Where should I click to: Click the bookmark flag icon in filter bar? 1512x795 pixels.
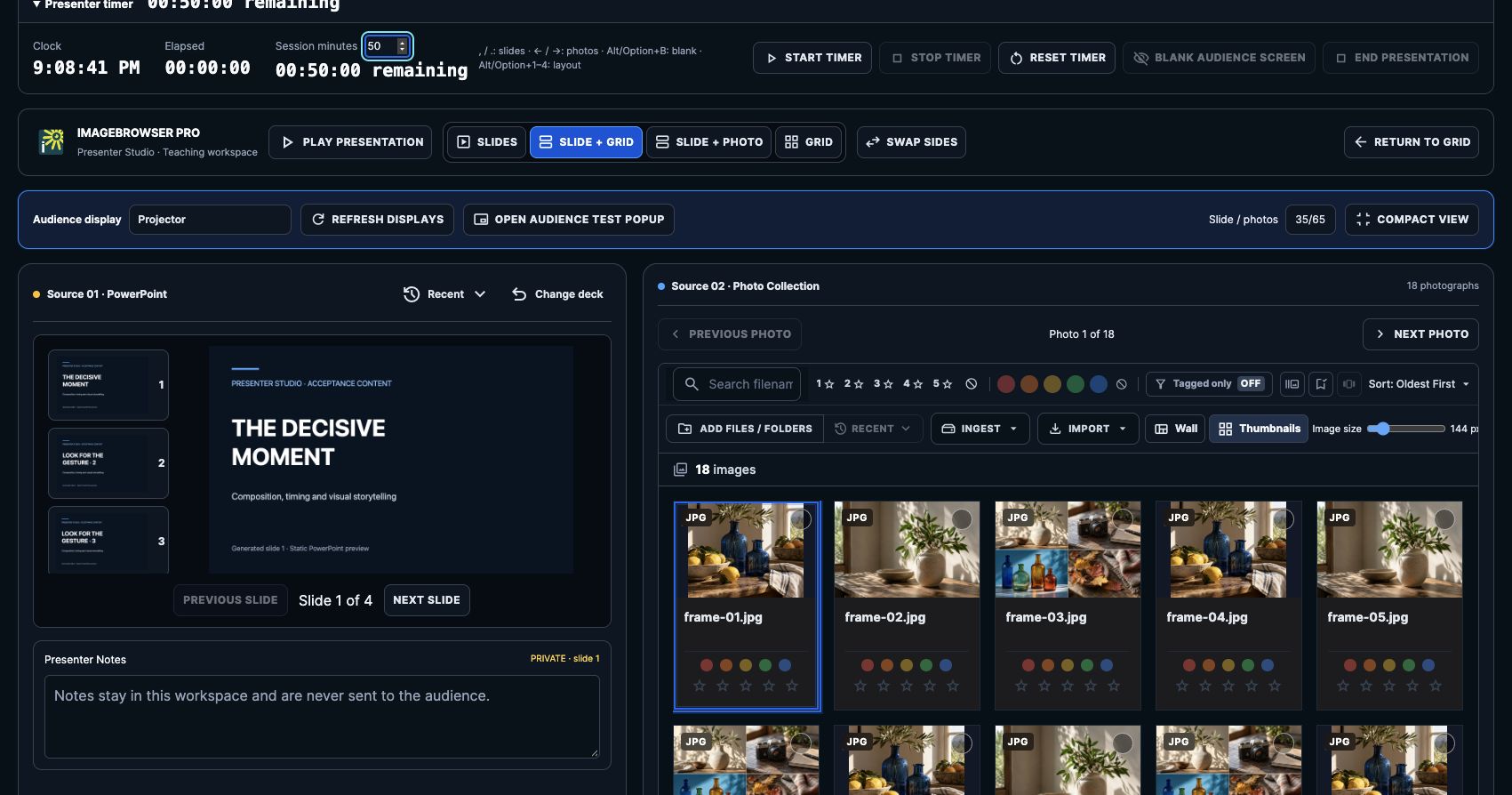(x=1322, y=384)
